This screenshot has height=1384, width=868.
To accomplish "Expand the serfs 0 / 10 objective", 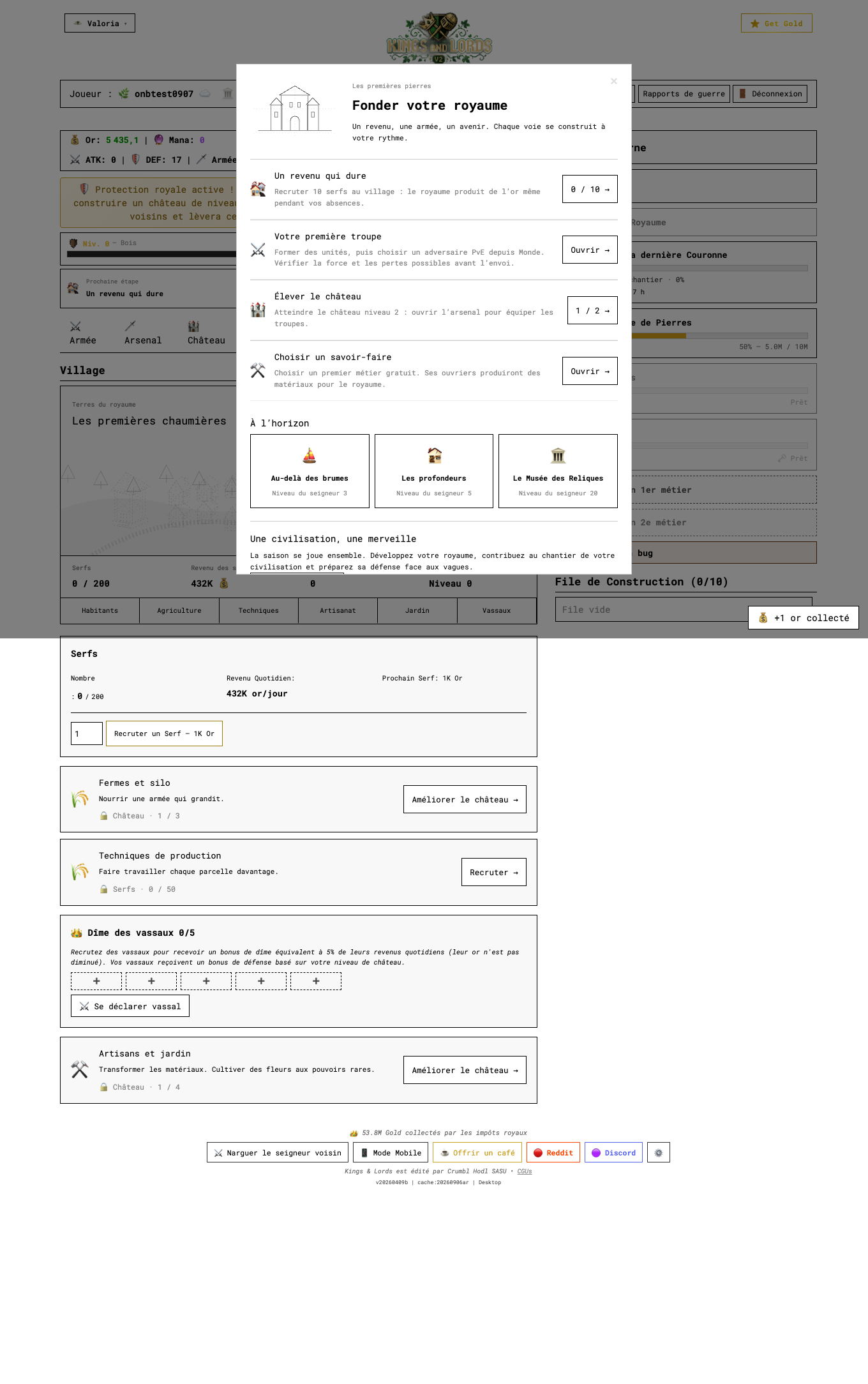I will 590,189.
